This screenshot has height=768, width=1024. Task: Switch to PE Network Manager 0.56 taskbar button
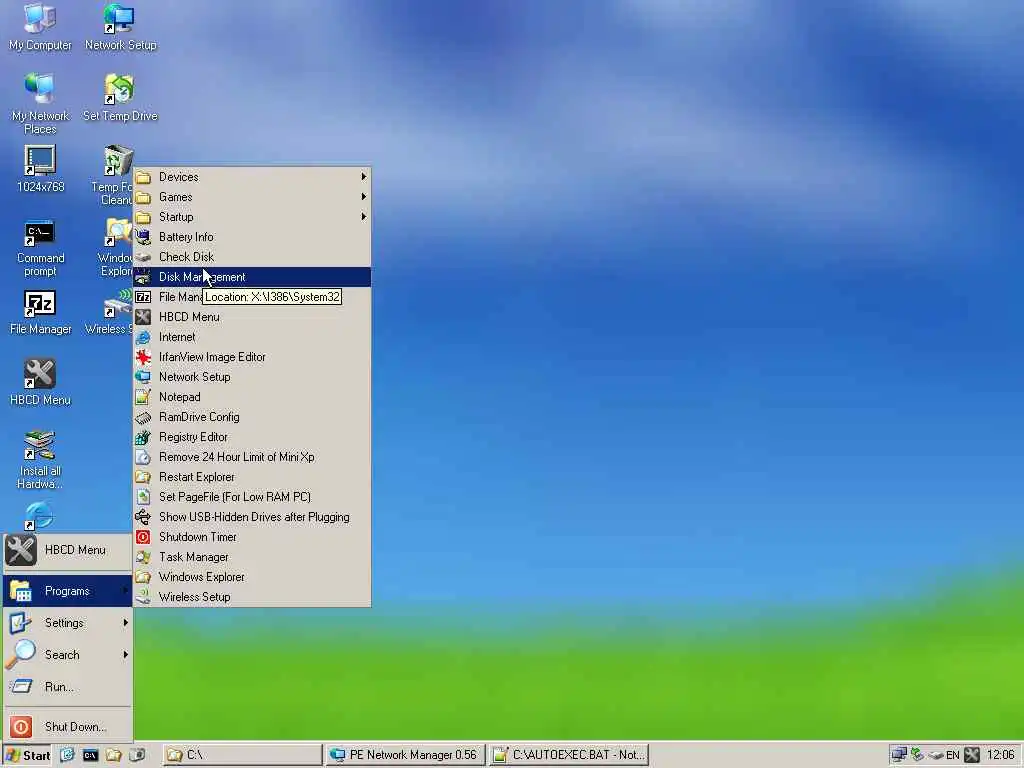pyautogui.click(x=406, y=755)
